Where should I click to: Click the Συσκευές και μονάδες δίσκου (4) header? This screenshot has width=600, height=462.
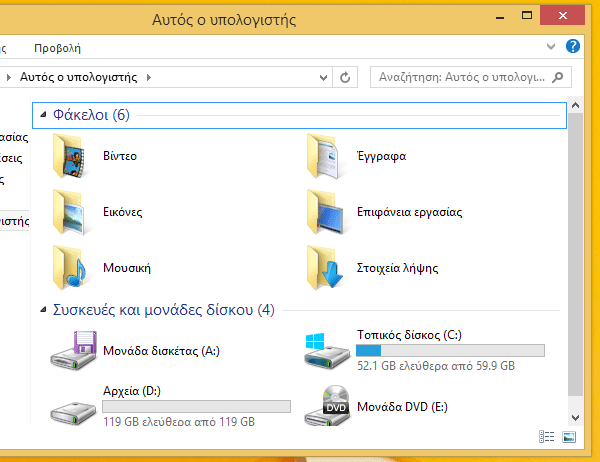point(163,310)
